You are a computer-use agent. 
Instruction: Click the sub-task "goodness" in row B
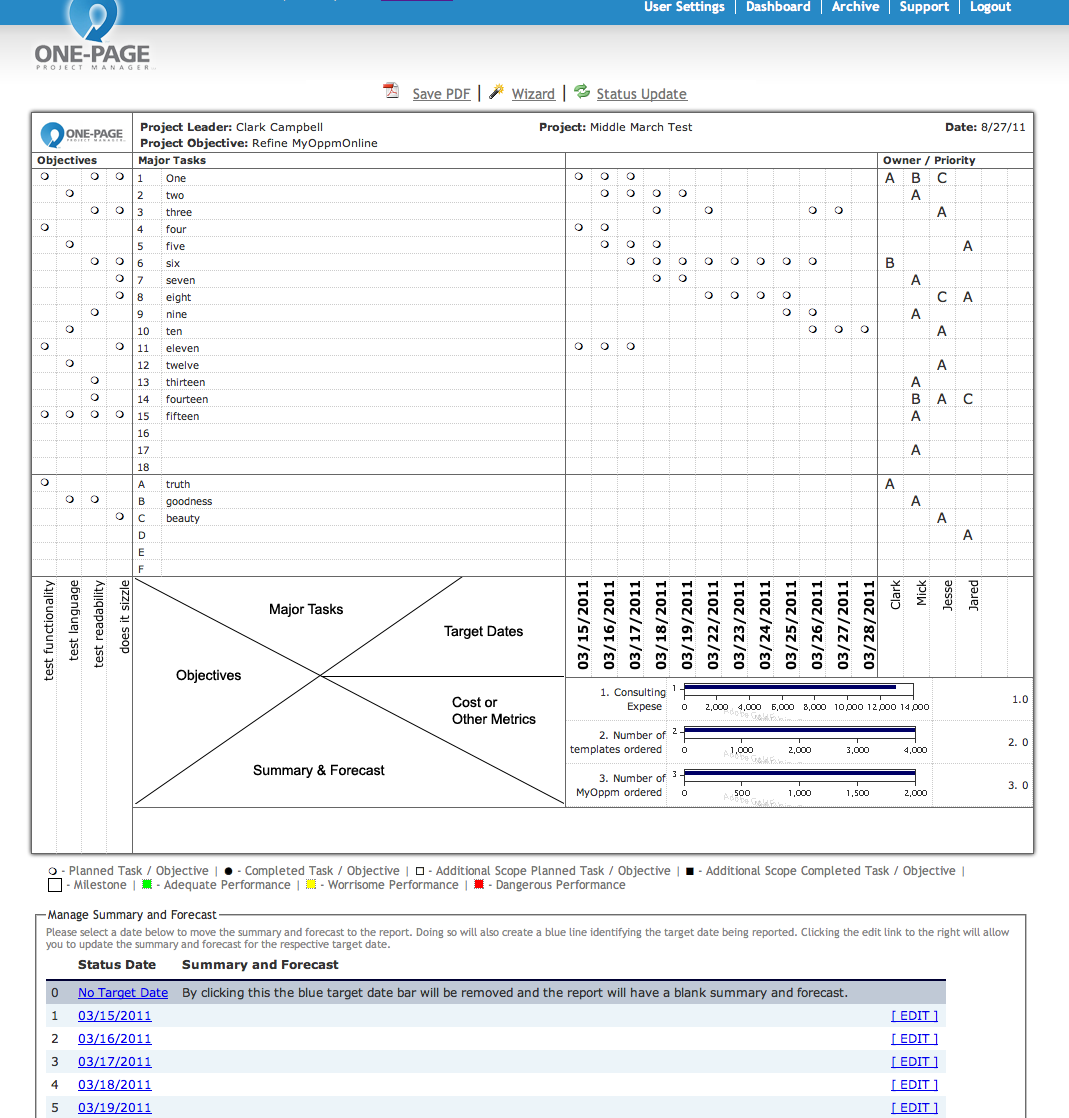point(189,501)
